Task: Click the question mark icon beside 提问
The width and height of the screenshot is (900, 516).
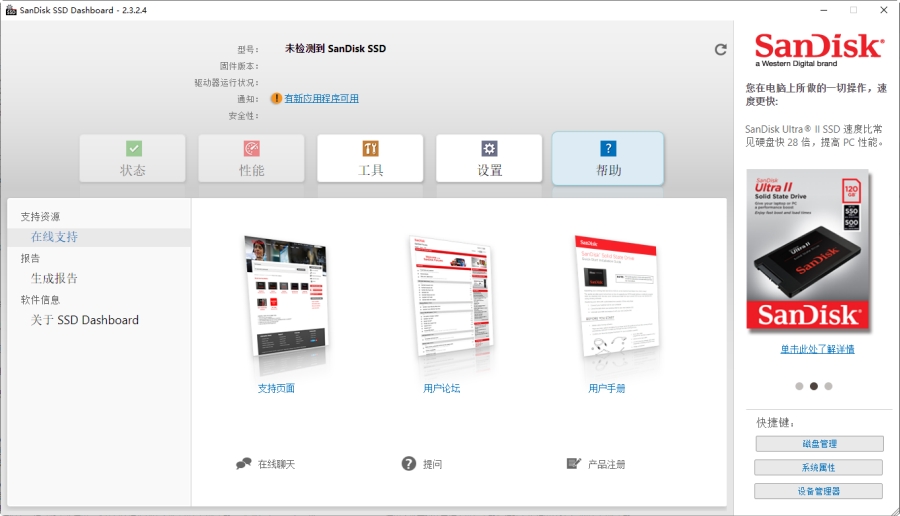Action: point(409,464)
